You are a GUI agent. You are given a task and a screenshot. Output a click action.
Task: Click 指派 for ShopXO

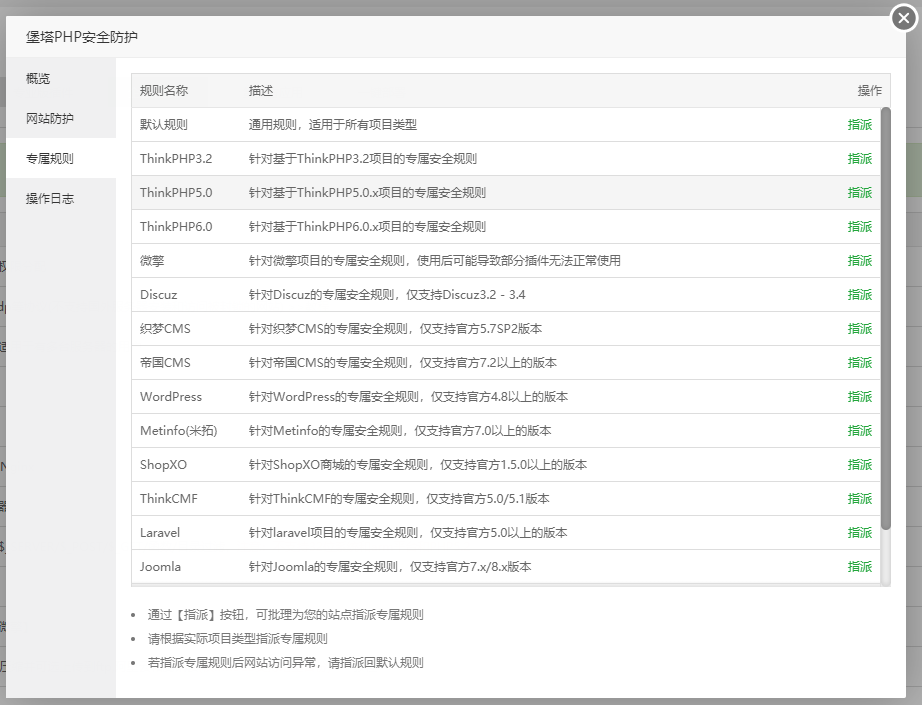coord(860,465)
